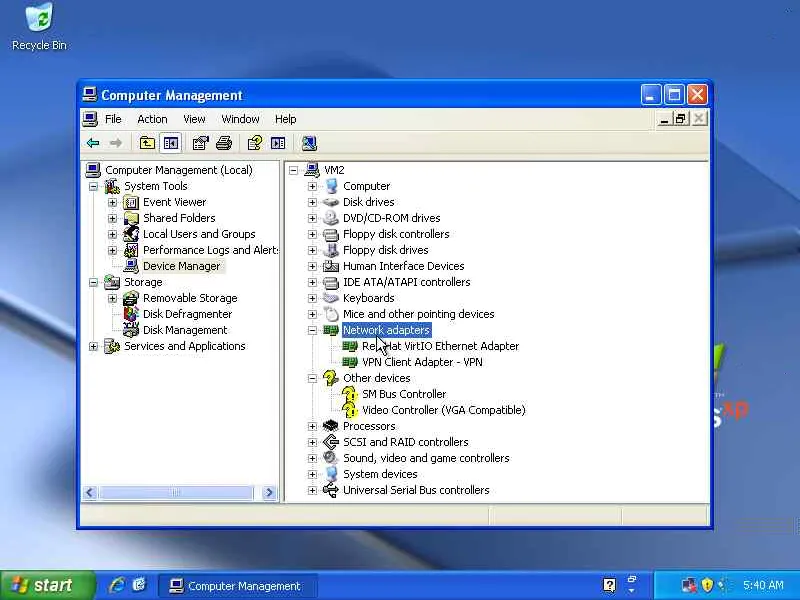Click the Video Controller warning icon
The width and height of the screenshot is (800, 600).
point(349,410)
